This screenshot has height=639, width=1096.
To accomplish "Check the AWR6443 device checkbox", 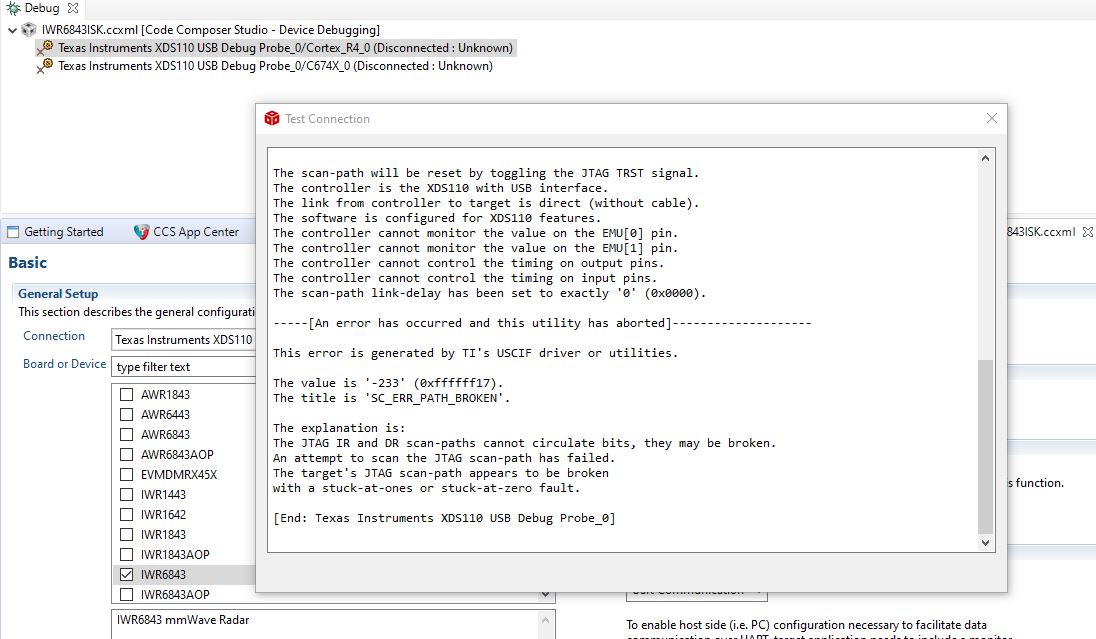I will 127,415.
